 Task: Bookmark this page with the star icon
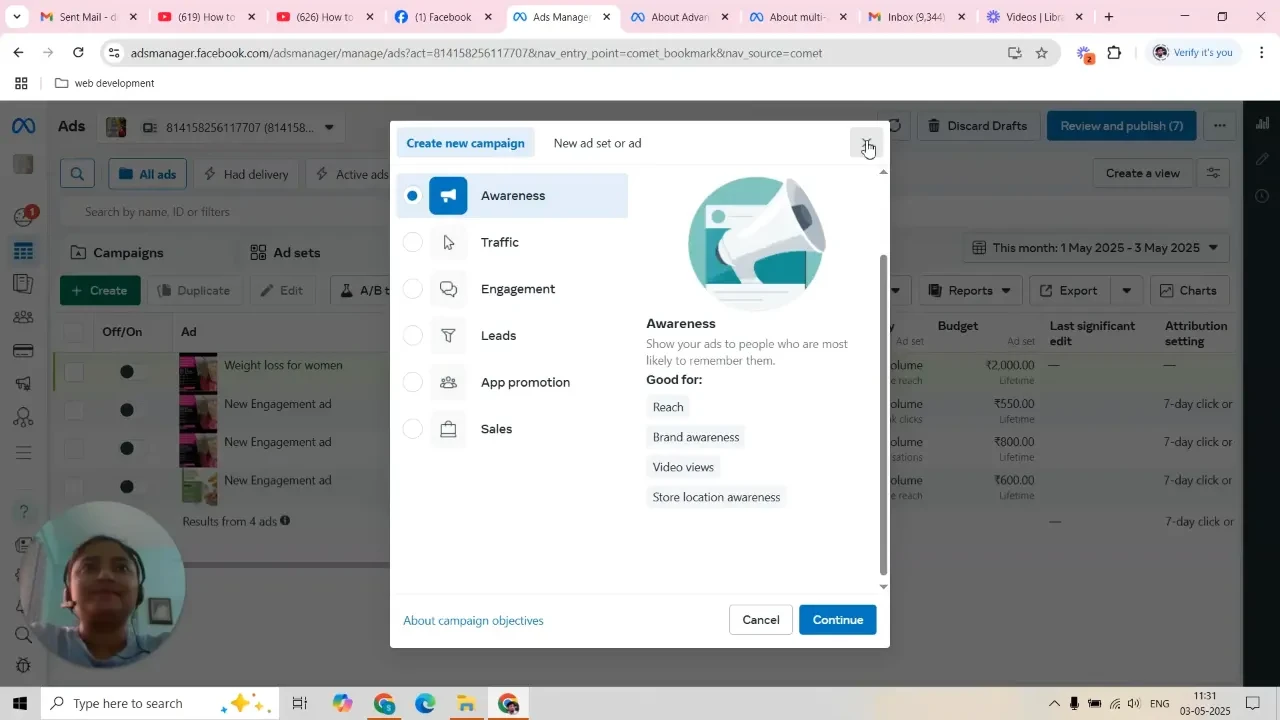pos(1042,53)
